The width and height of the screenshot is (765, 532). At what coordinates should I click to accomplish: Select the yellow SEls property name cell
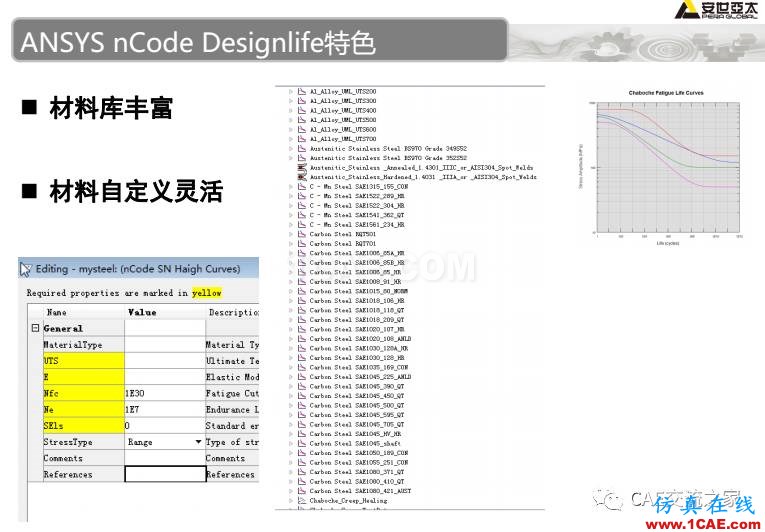[83, 426]
